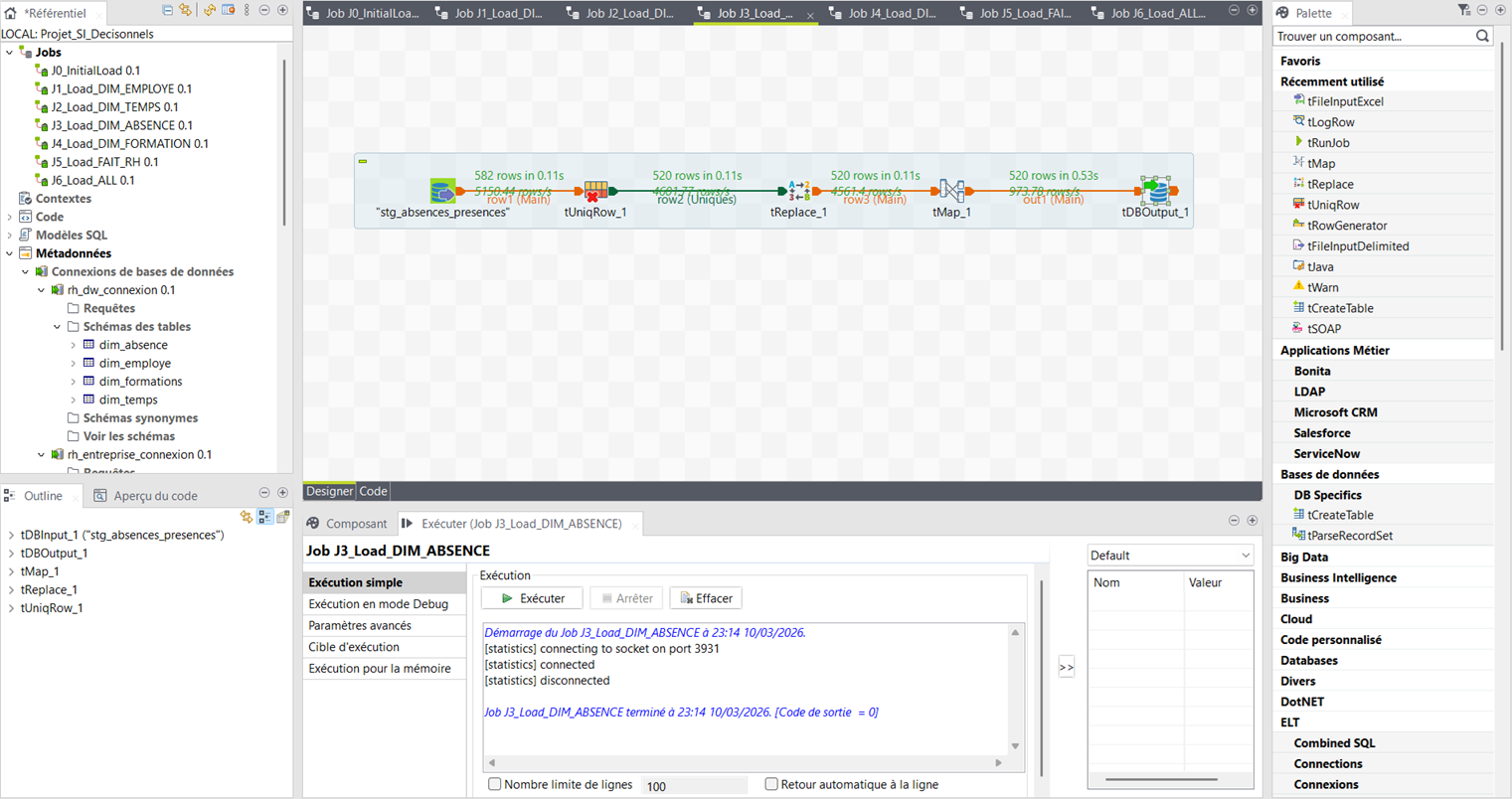Viewport: 1512px width, 799px height.
Task: Select the tUniqRow_1 component in the job
Action: click(x=597, y=190)
